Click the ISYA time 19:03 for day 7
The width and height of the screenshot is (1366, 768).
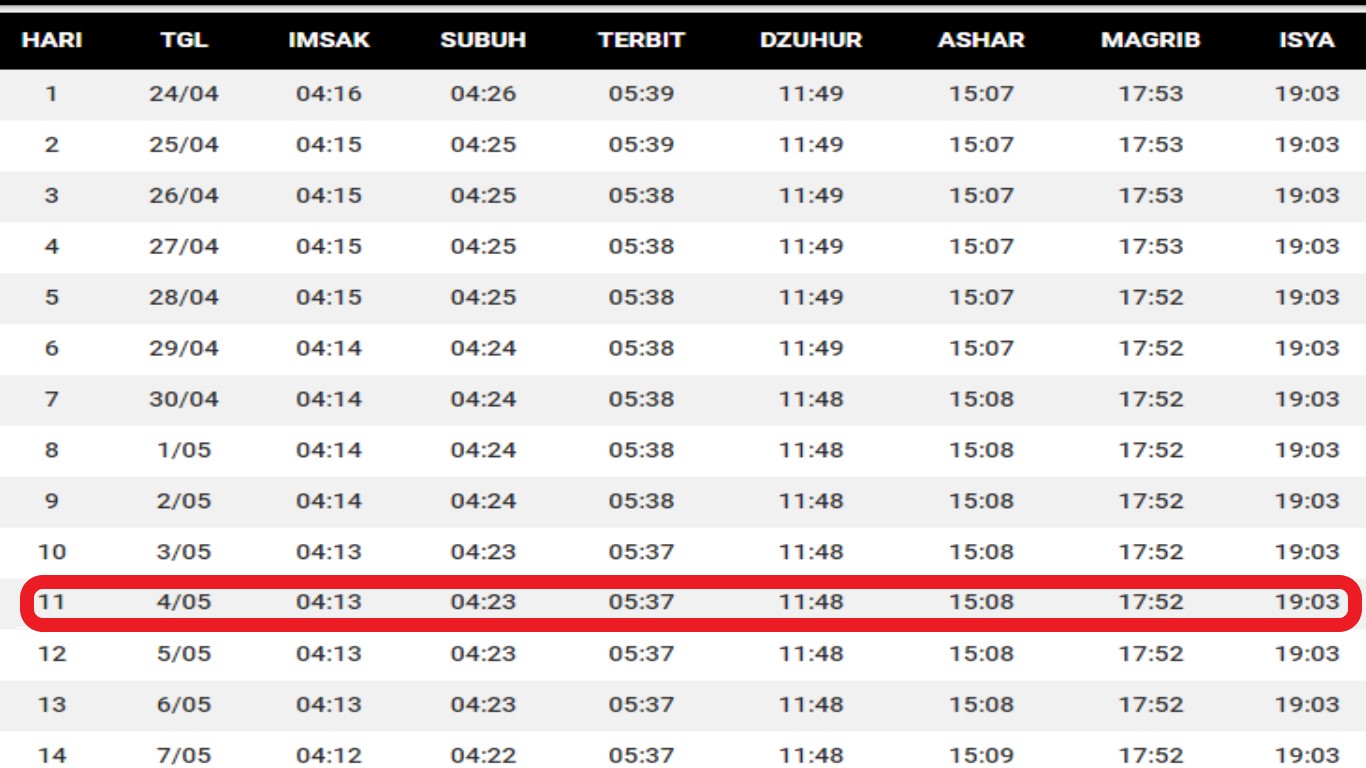(x=1305, y=399)
